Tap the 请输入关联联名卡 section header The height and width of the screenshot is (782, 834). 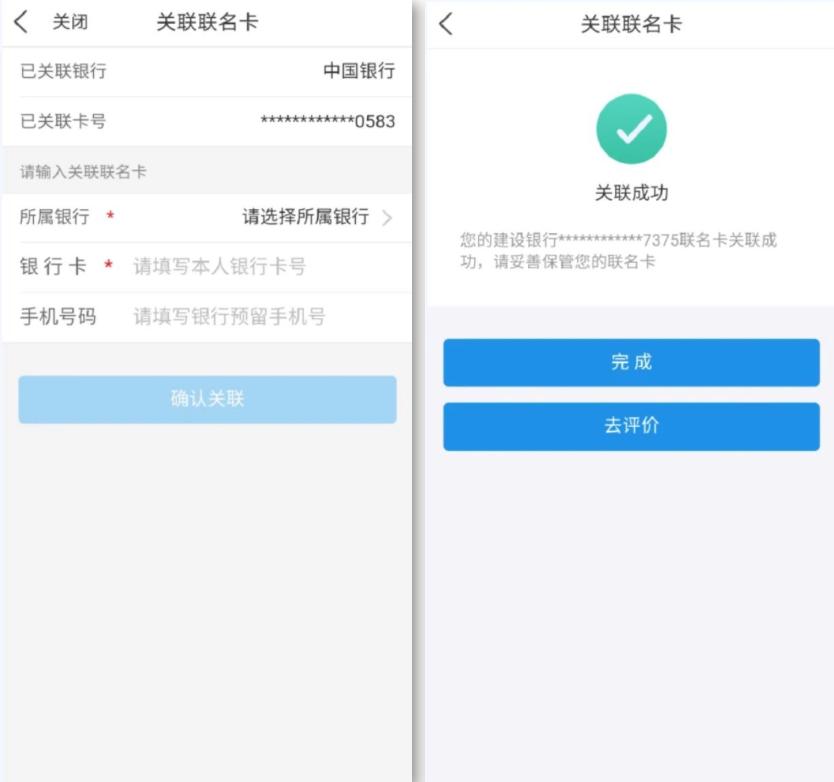coord(83,172)
